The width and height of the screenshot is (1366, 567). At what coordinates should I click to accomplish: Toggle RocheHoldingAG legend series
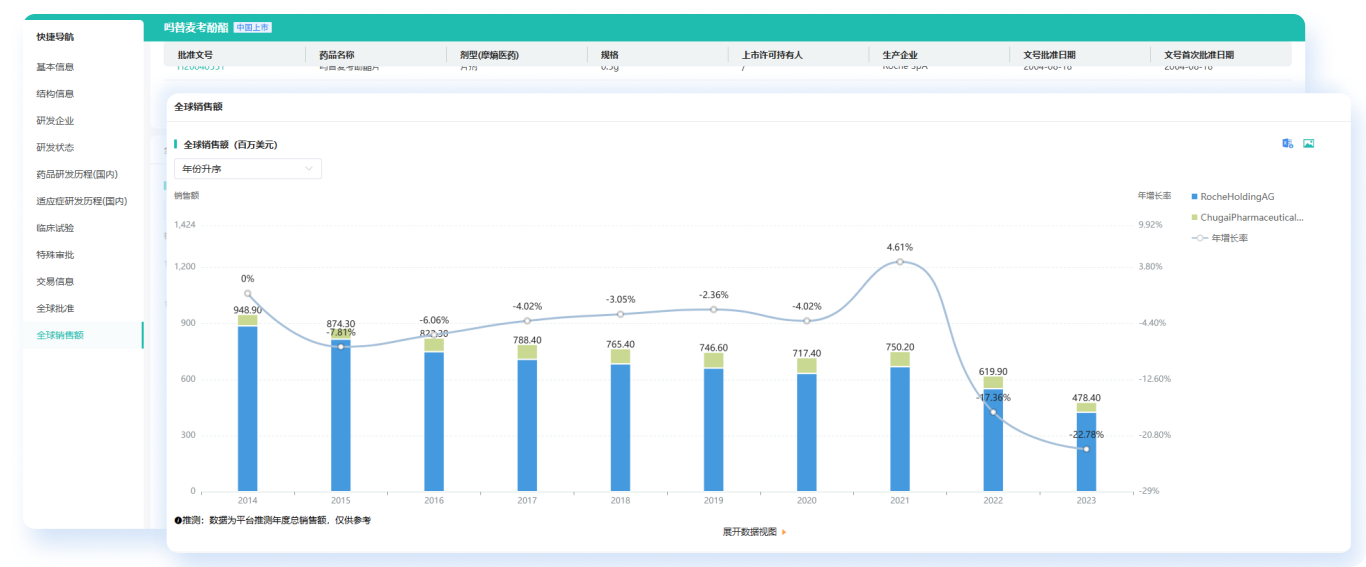pyautogui.click(x=1233, y=197)
